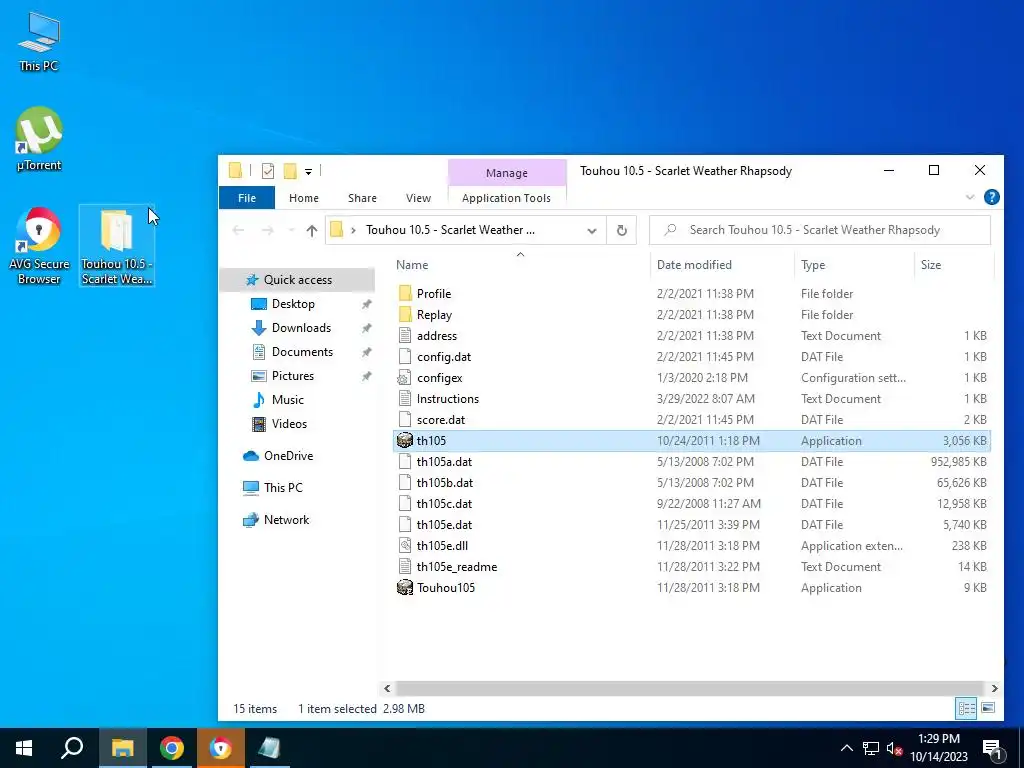The width and height of the screenshot is (1024, 768).
Task: Click the Search Touhou 10.5 search box
Action: click(x=820, y=231)
